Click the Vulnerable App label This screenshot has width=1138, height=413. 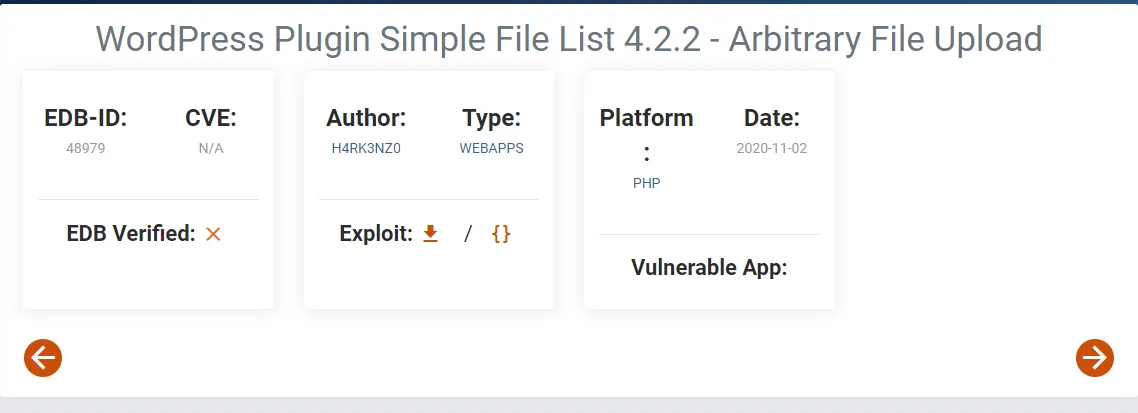[x=709, y=268]
